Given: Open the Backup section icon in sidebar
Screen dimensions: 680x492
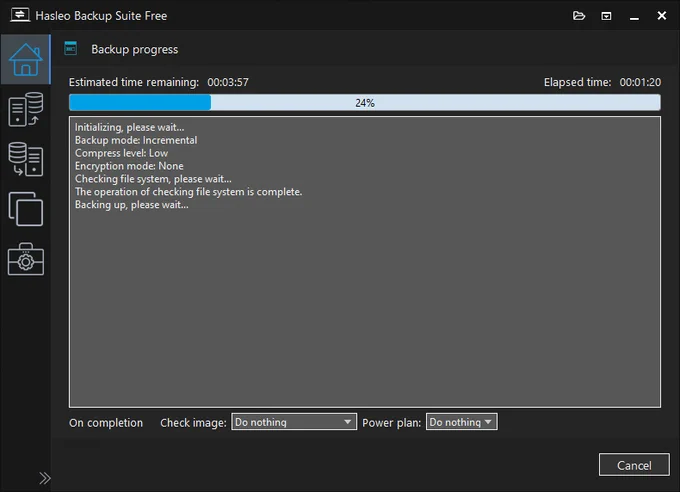Looking at the screenshot, I should click(26, 109).
